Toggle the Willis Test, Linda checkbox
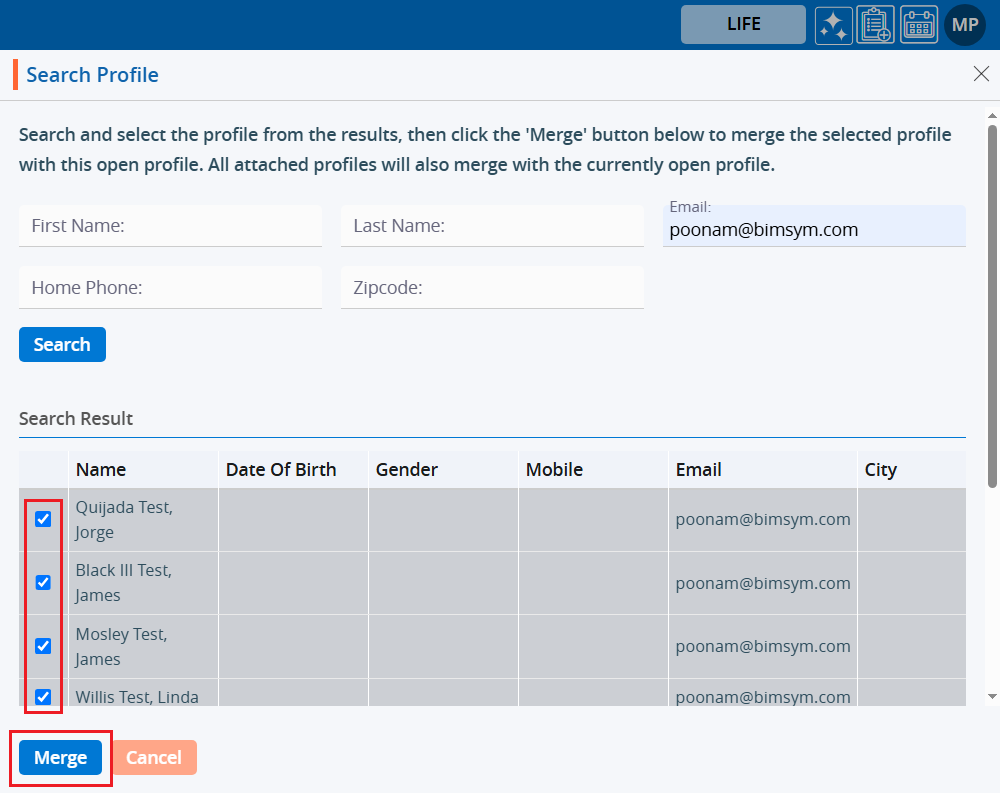1000x793 pixels. pyautogui.click(x=43, y=697)
